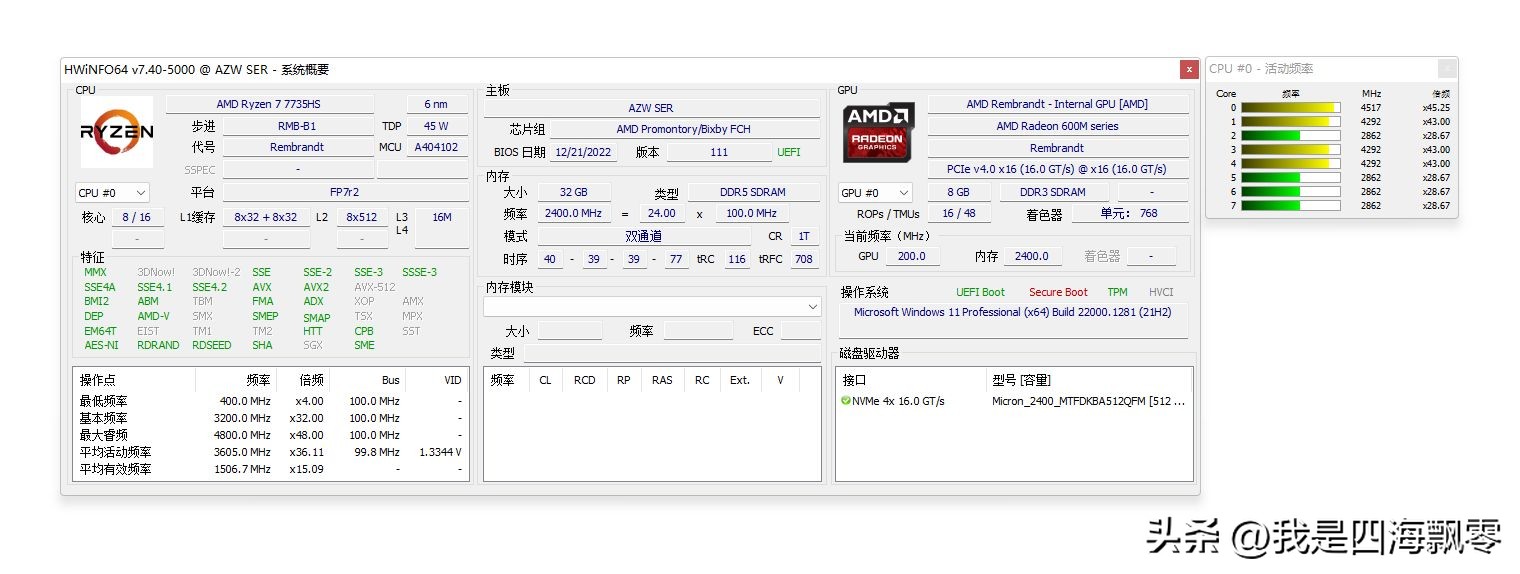Click the 6 nm process field

(x=436, y=104)
